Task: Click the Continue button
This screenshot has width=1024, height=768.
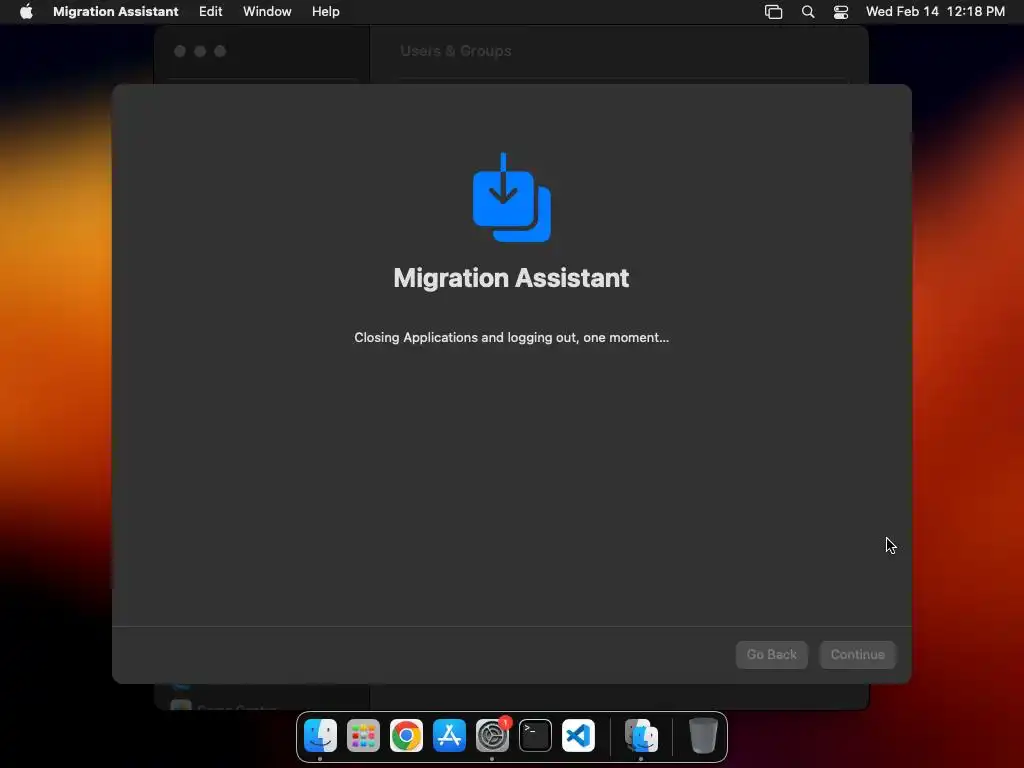Action: point(857,654)
